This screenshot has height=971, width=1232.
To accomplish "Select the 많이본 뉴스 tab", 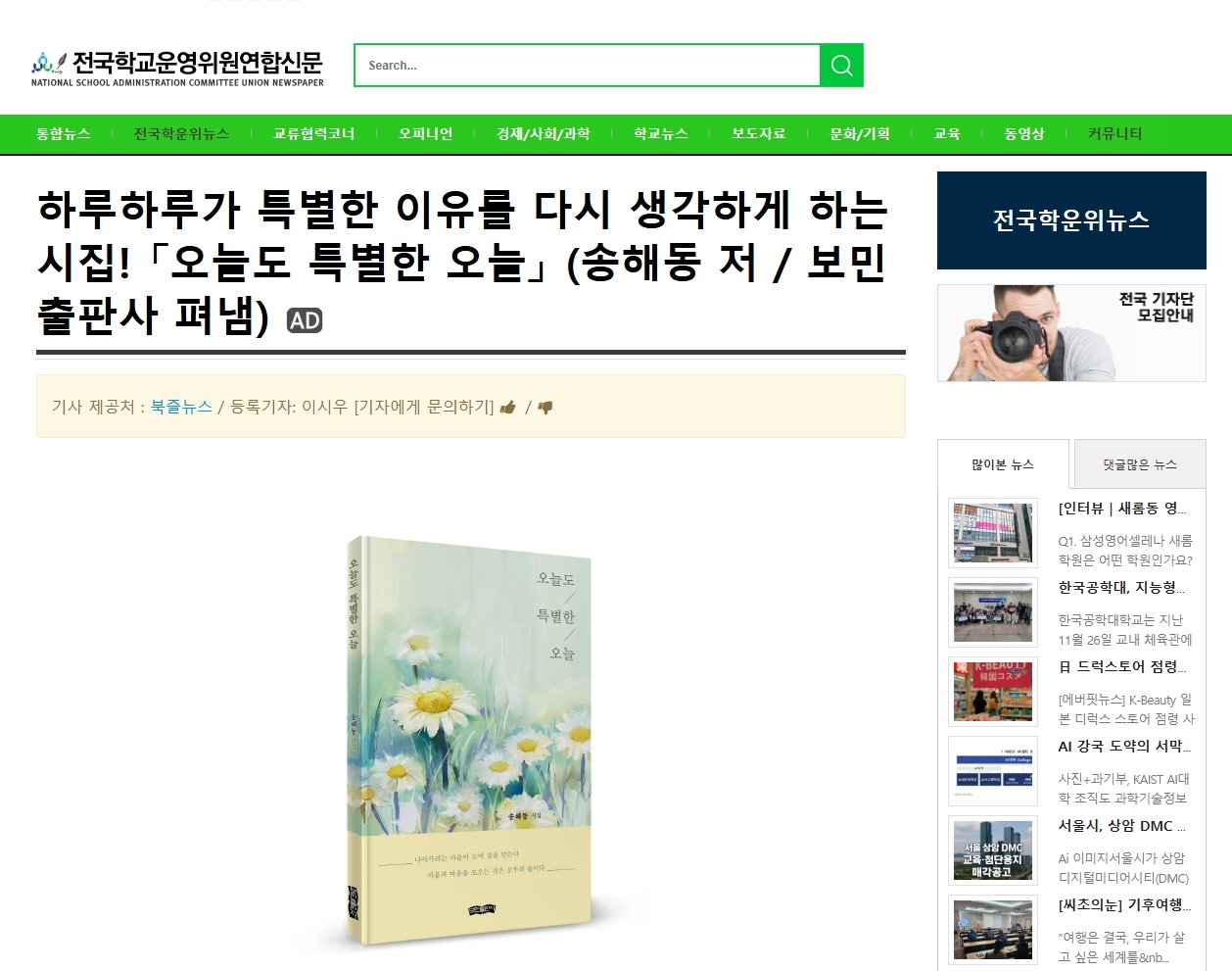I will click(1003, 464).
